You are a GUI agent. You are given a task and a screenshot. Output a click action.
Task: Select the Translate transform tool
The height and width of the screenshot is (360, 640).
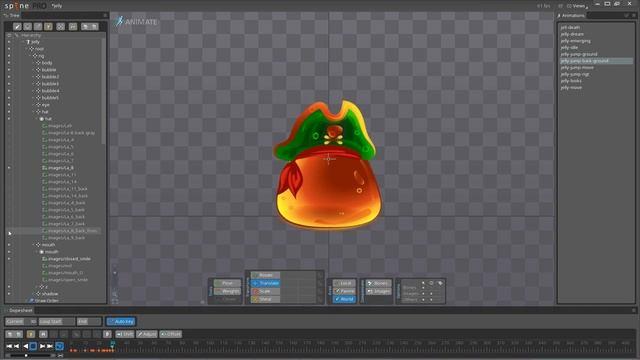click(265, 283)
